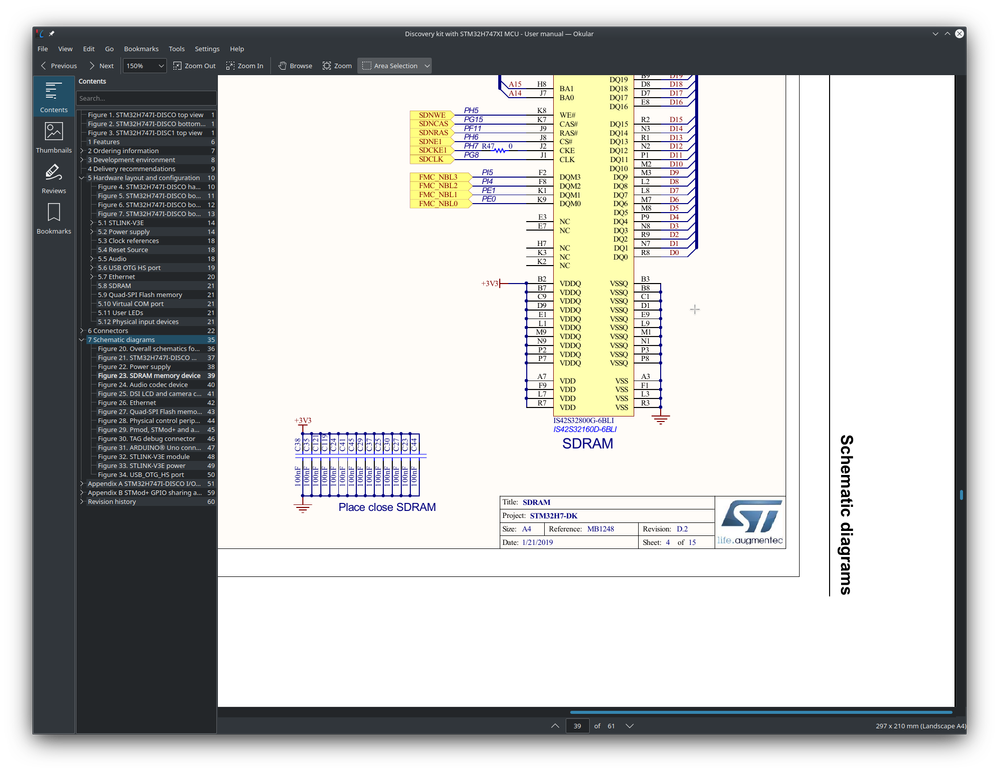Open the View menu

click(x=65, y=48)
